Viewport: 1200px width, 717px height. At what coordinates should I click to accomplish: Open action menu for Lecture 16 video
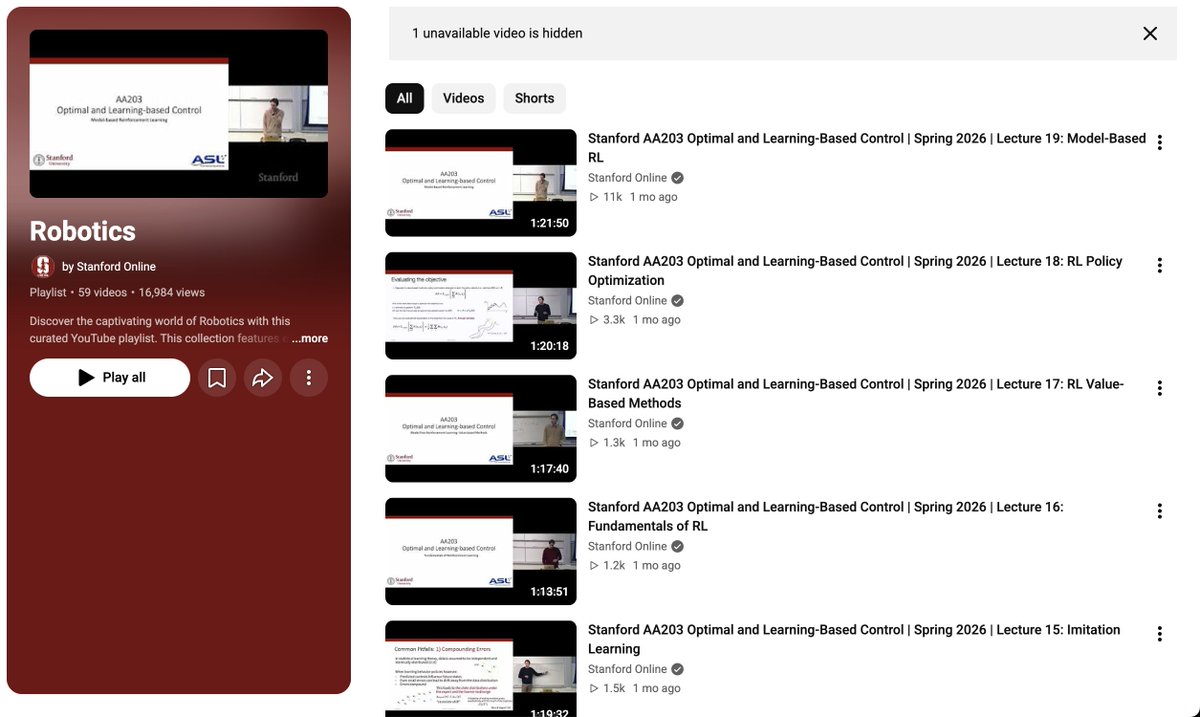1160,511
